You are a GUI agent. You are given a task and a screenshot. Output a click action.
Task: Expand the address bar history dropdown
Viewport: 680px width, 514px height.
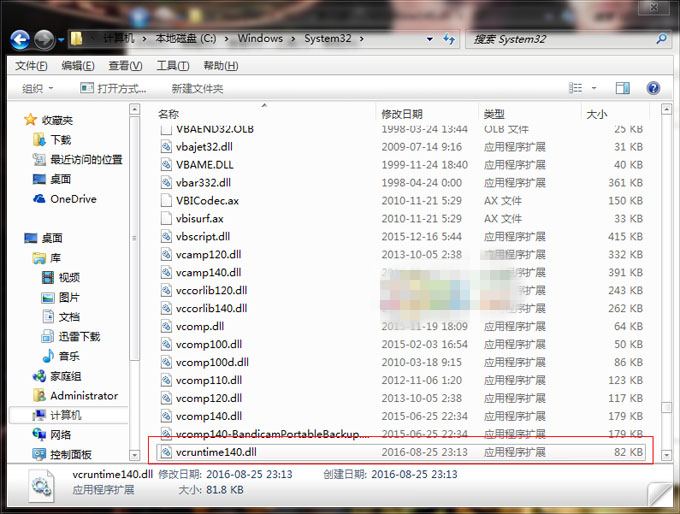pyautogui.click(x=429, y=39)
